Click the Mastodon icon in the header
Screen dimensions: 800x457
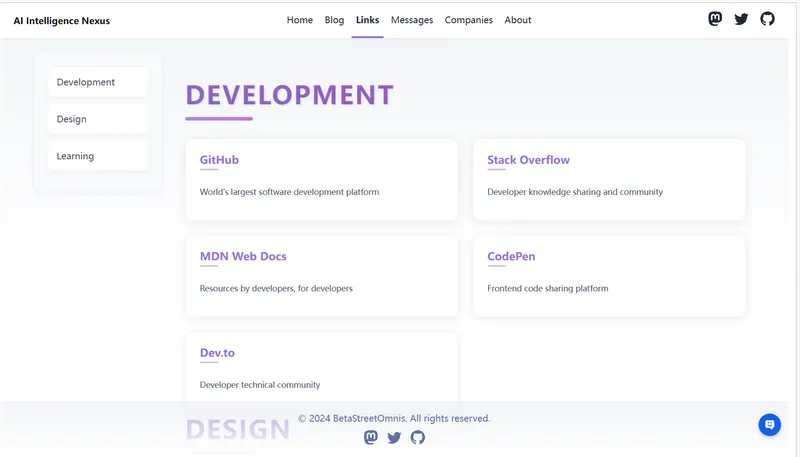[715, 19]
